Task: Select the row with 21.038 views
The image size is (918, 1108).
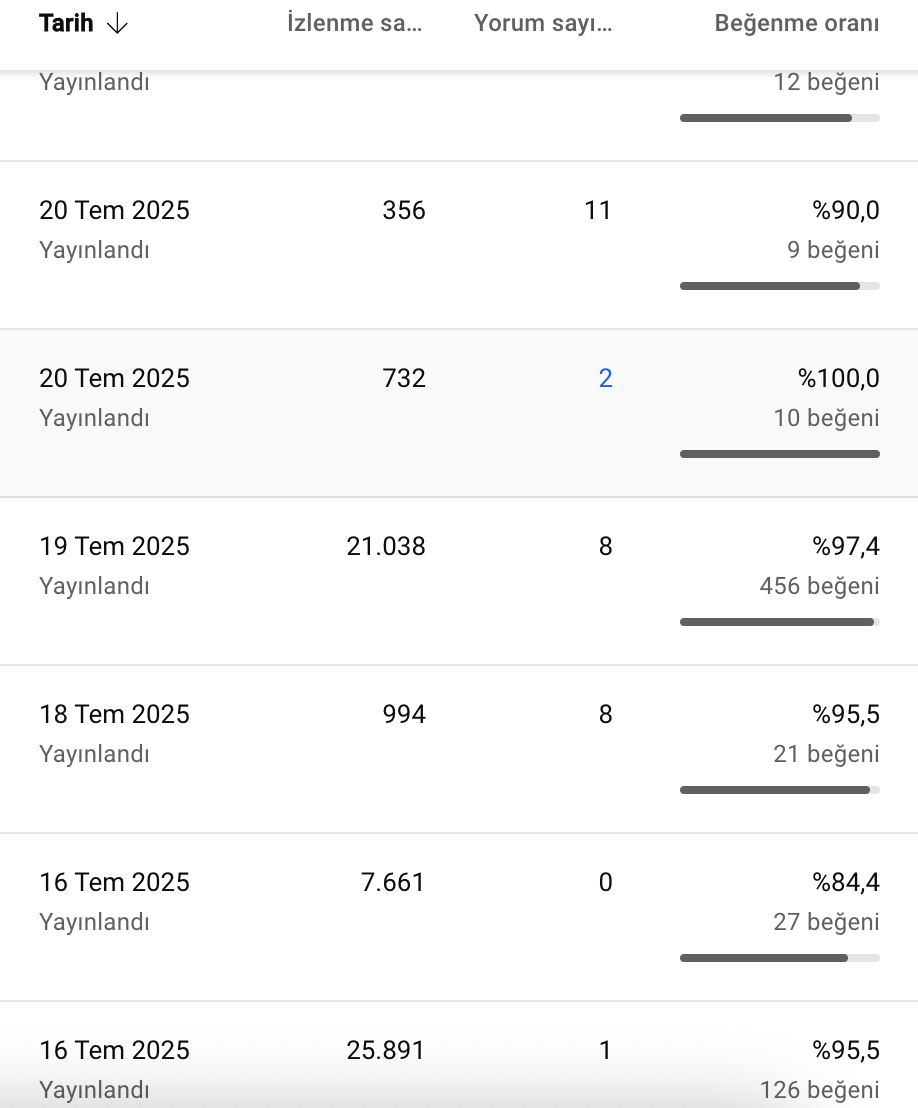Action: 459,581
